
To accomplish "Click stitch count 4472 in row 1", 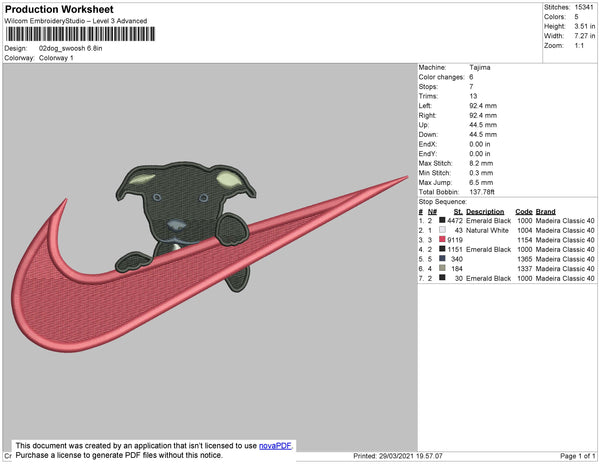I will tap(455, 221).
